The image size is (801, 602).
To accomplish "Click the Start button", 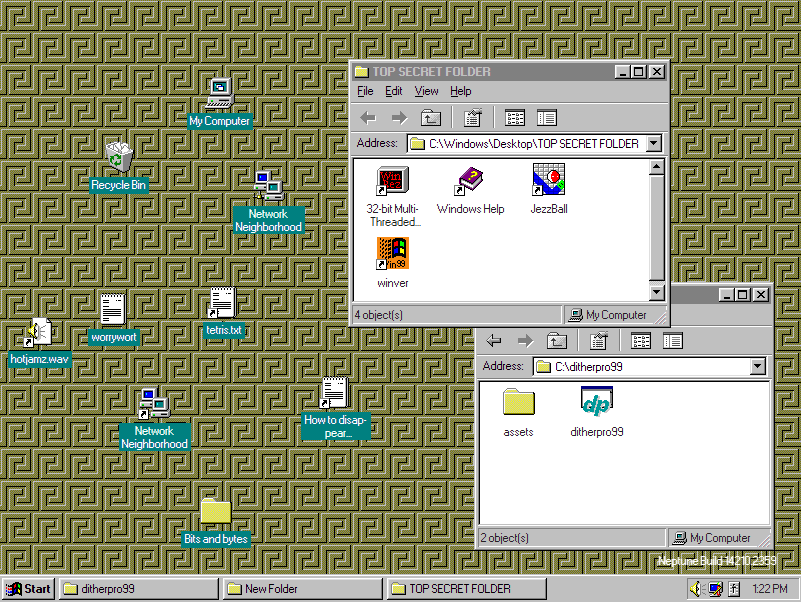I will coord(28,589).
